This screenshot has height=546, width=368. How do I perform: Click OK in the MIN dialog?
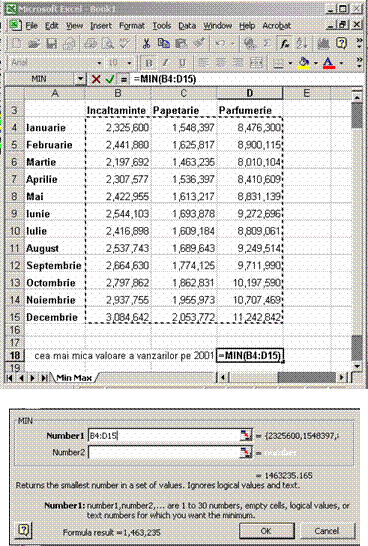pyautogui.click(x=266, y=531)
